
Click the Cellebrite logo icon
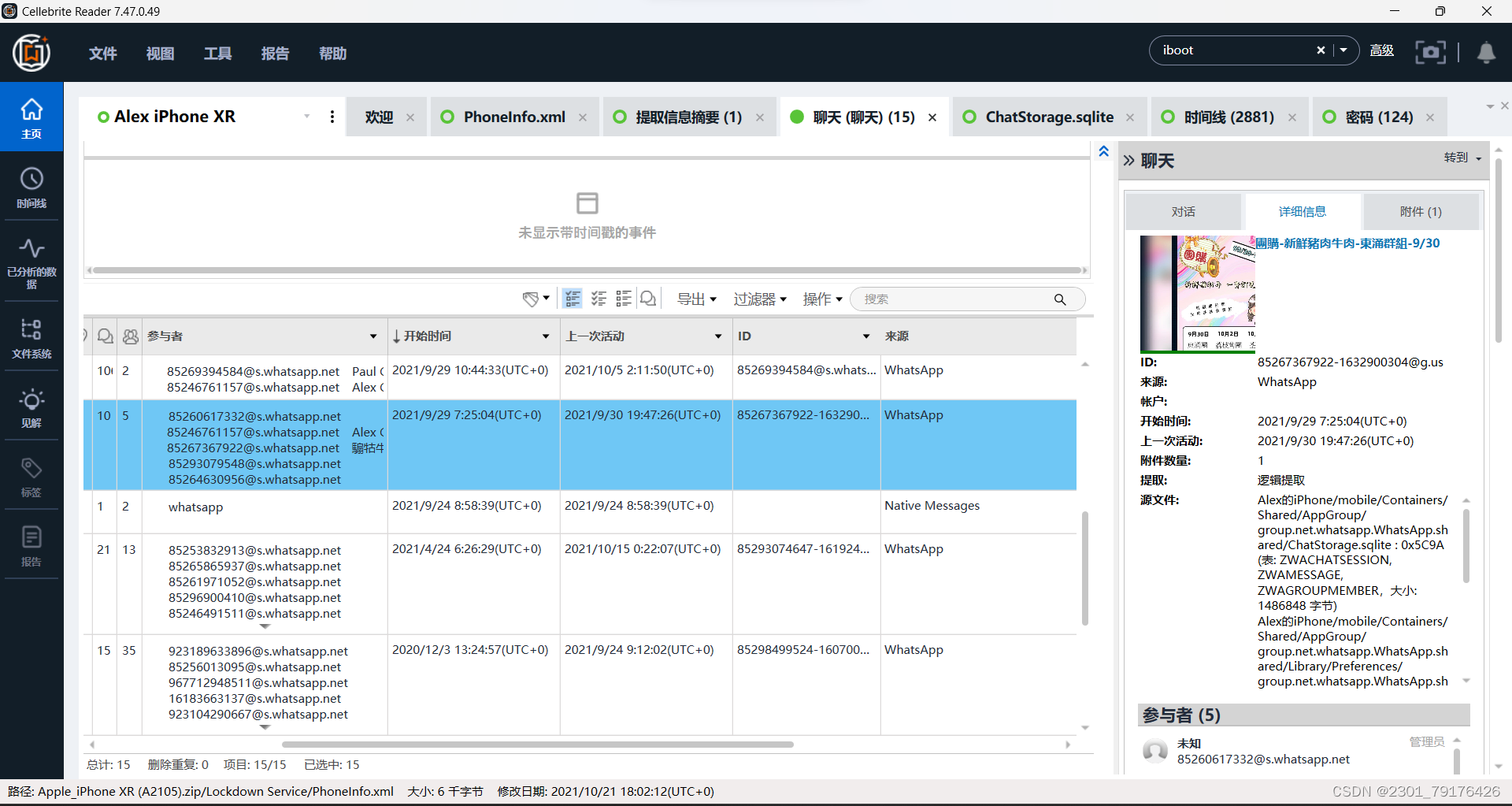pos(31,53)
